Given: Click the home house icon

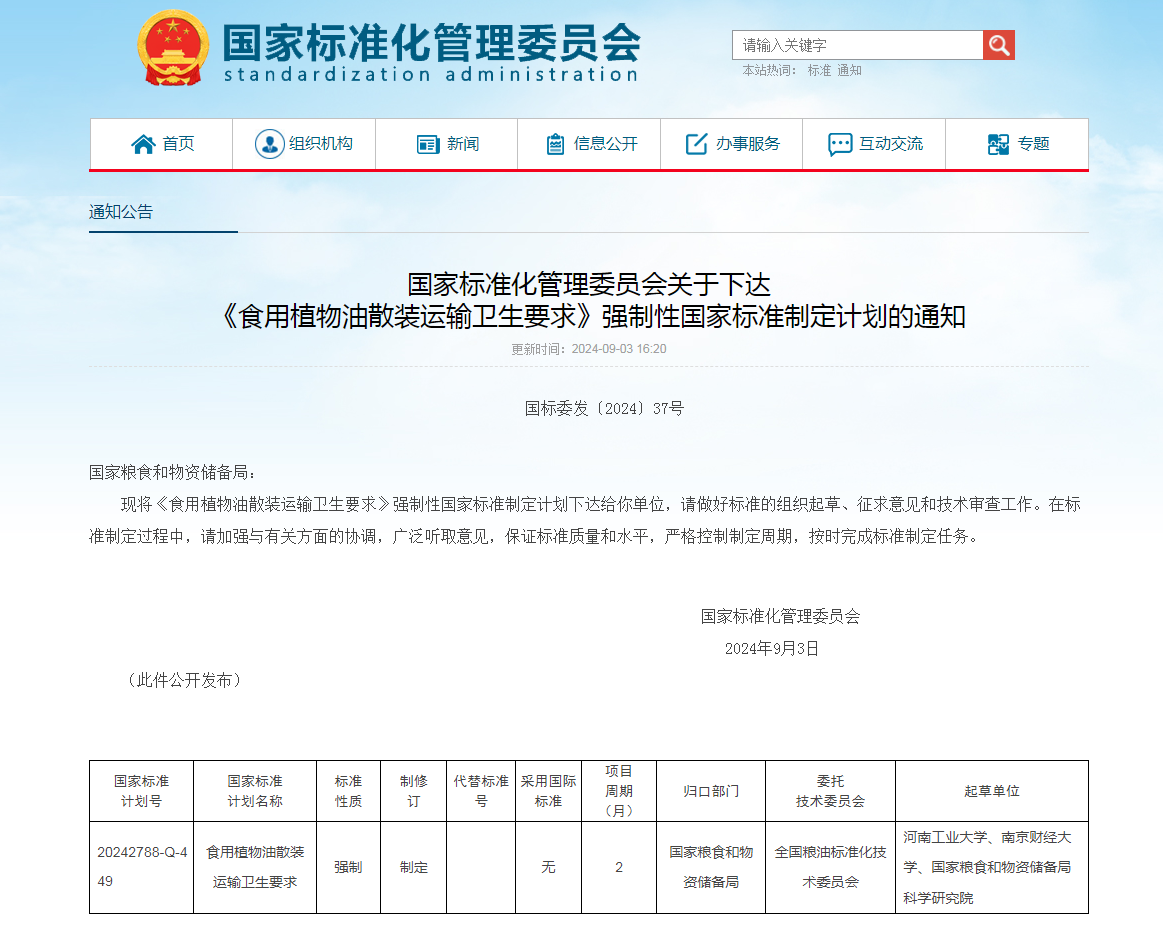Looking at the screenshot, I should click(x=143, y=144).
